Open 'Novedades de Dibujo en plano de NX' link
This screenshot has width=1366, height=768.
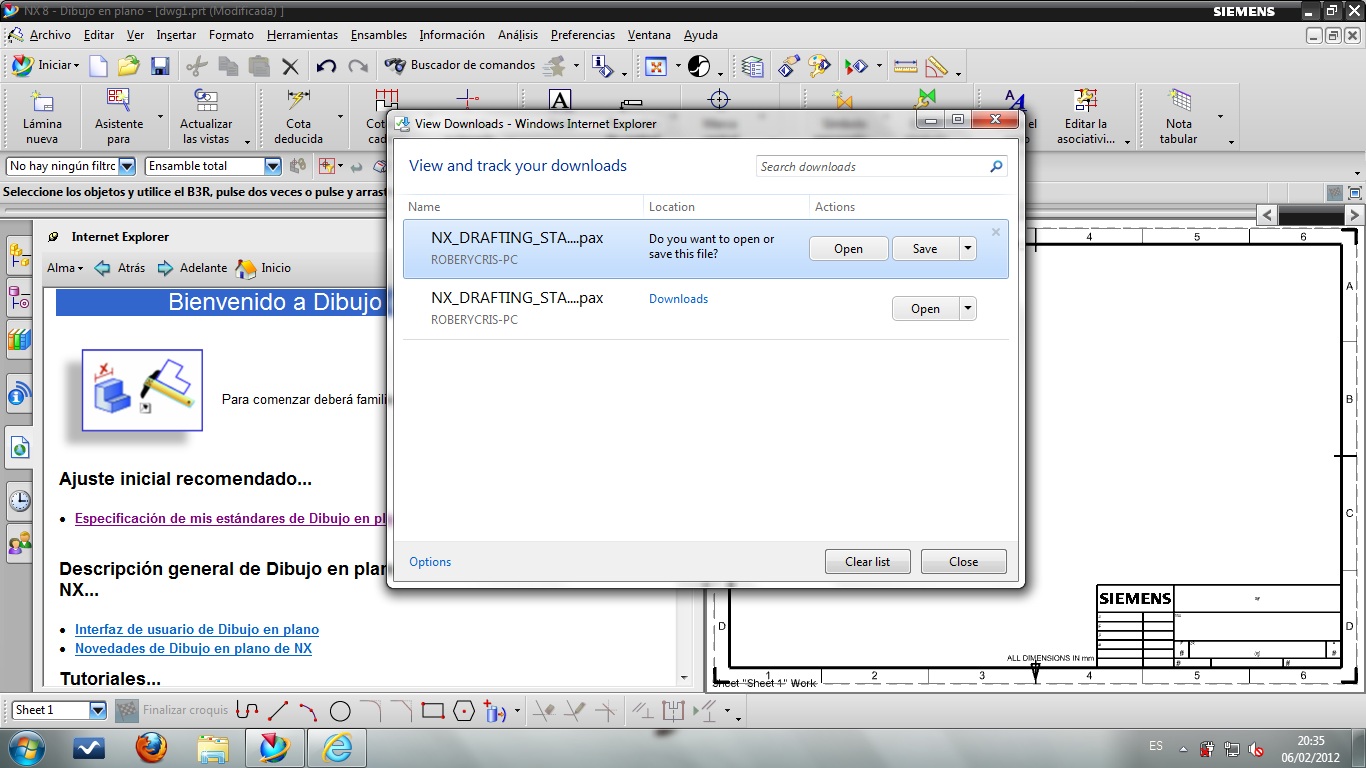point(193,649)
